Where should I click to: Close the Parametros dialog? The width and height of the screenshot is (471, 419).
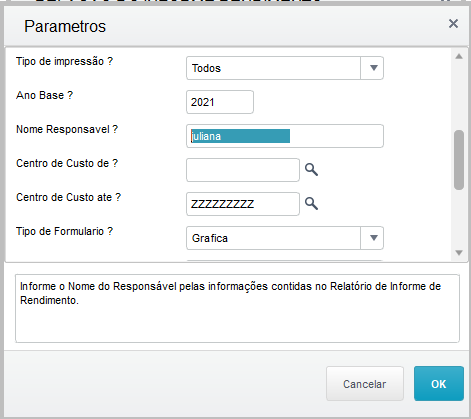pos(453,24)
